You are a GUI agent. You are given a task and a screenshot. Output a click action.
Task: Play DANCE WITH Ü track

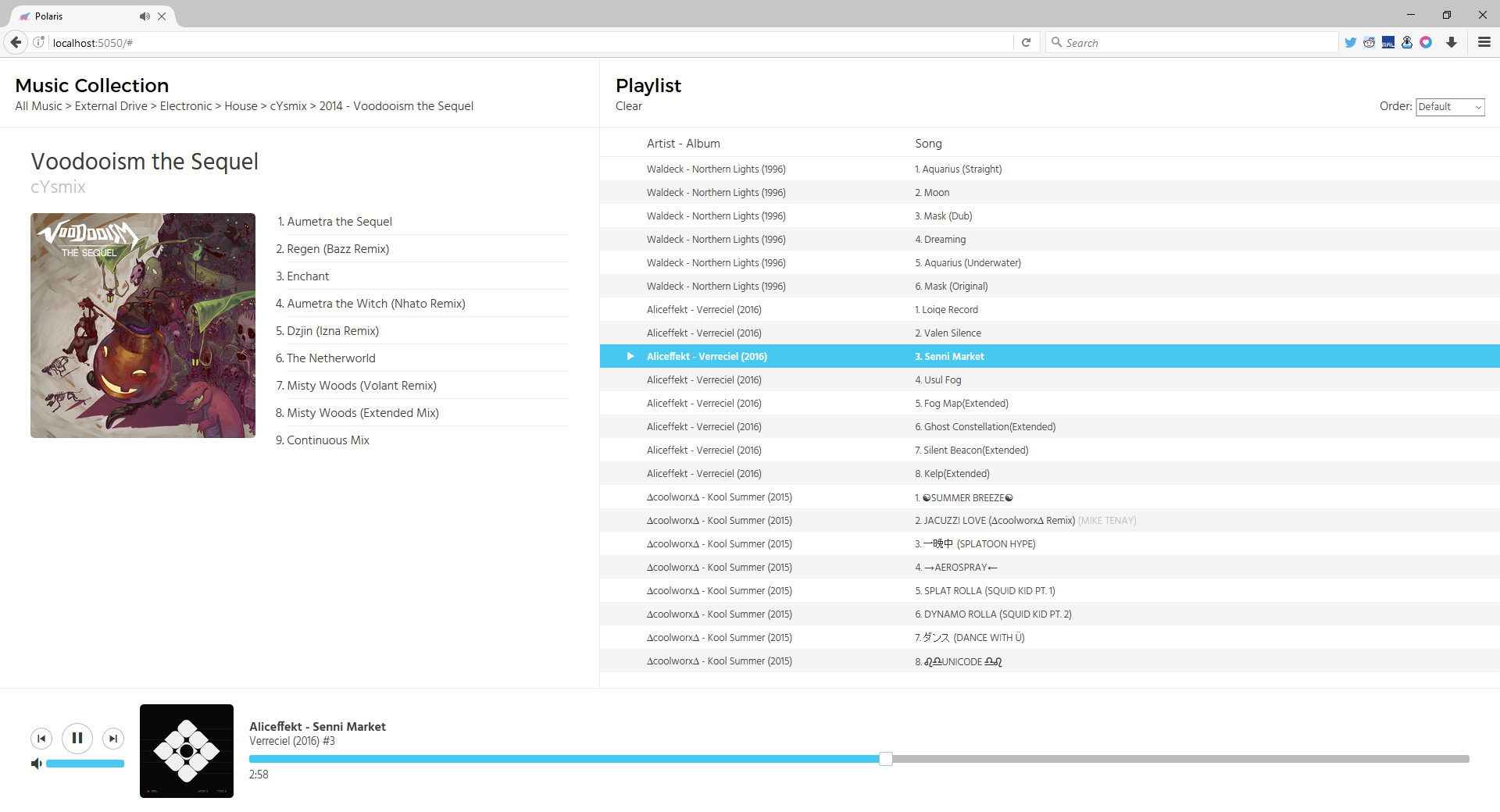coord(1050,637)
